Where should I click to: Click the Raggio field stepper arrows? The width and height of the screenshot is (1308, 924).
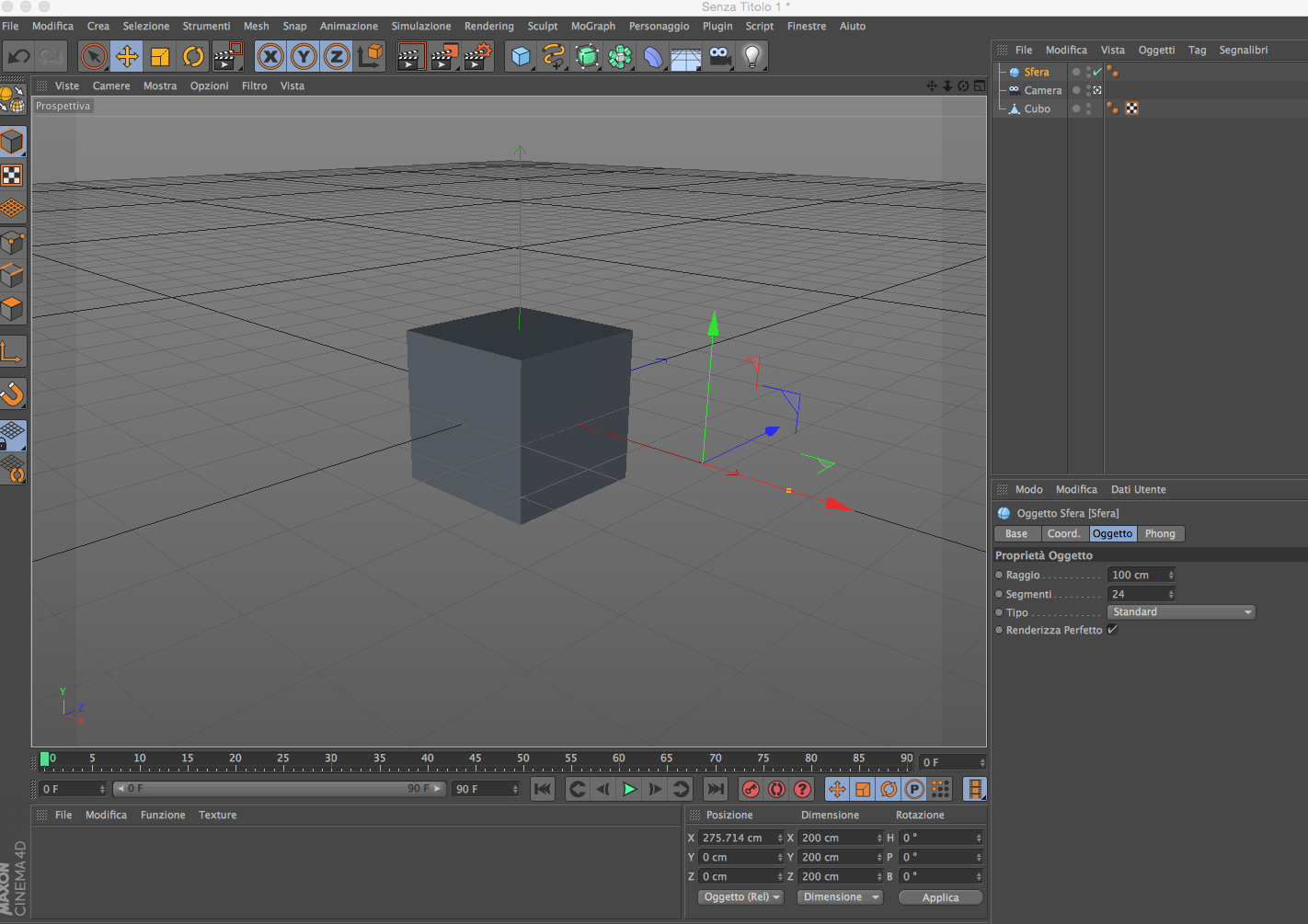[x=1171, y=576]
